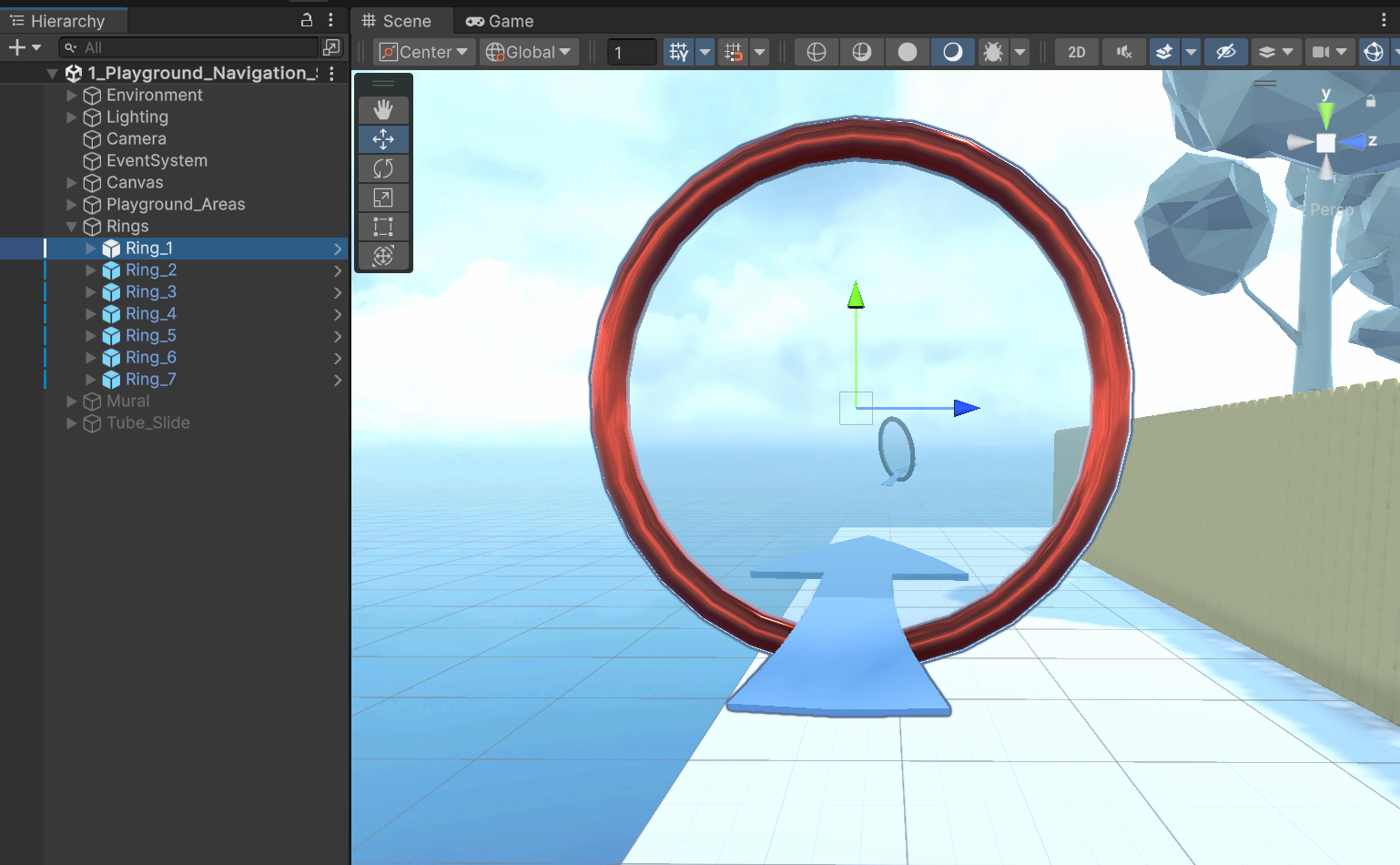Image resolution: width=1400 pixels, height=865 pixels.
Task: Select Ring_5 in the hierarchy
Action: coord(151,336)
